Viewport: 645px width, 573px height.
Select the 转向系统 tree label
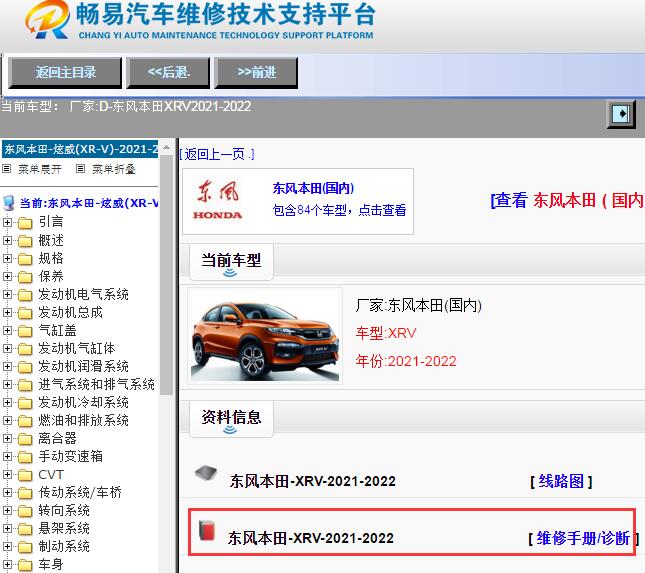[x=64, y=510]
